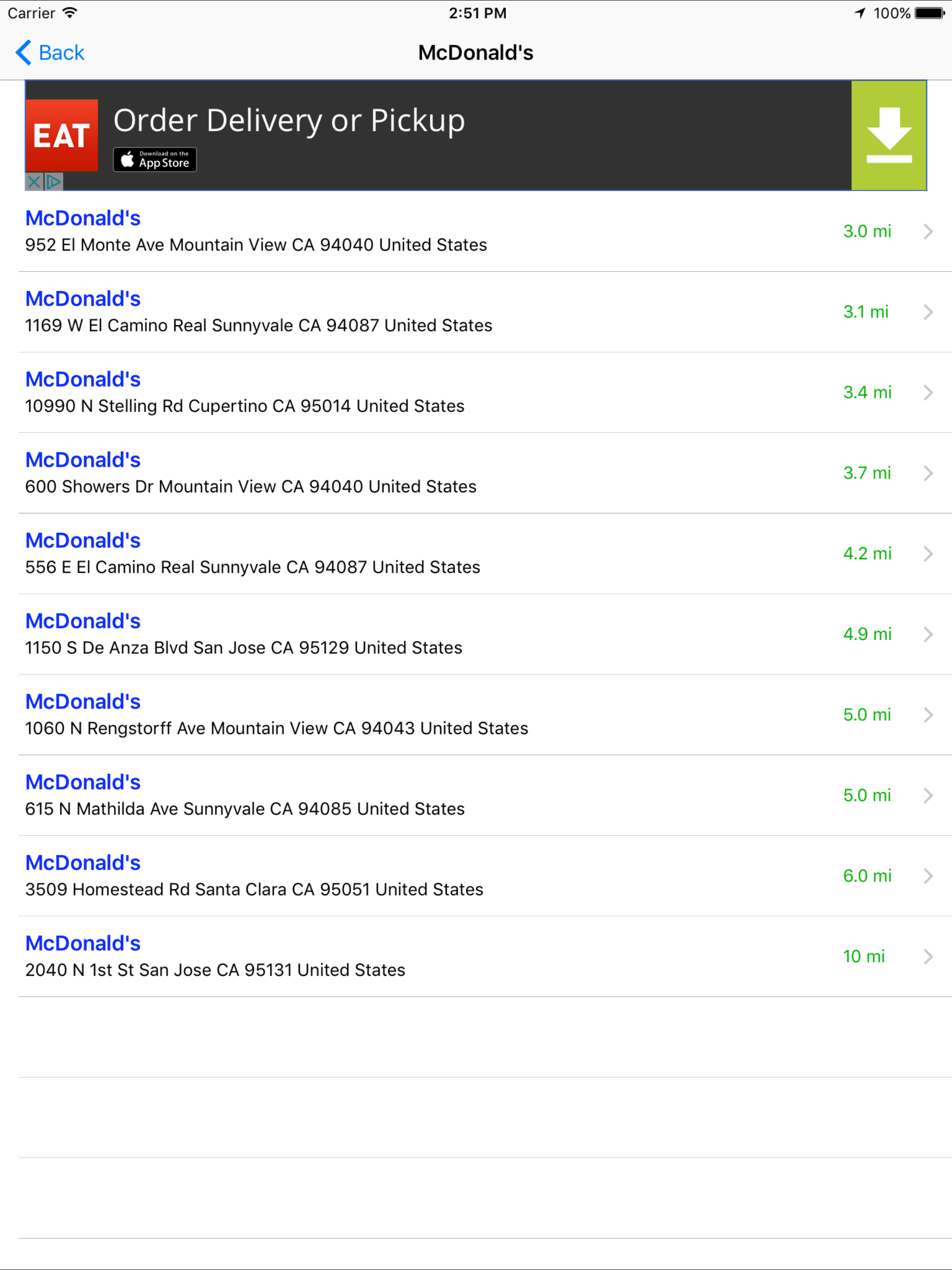Select the 4.2 mi distance label
Viewport: 952px width, 1270px height.
pyautogui.click(x=867, y=554)
